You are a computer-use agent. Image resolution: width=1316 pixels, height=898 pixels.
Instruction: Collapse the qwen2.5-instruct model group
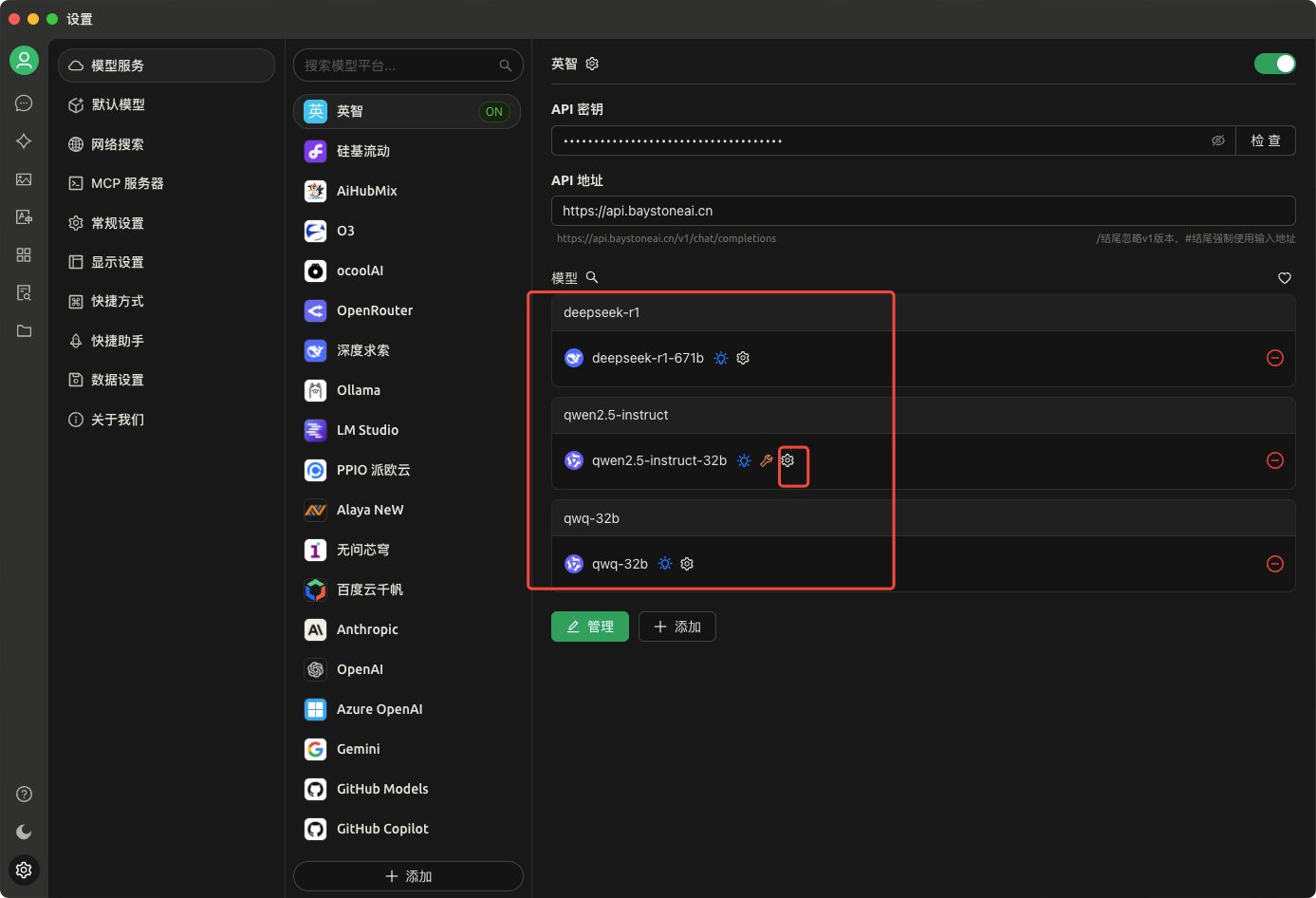pos(923,415)
